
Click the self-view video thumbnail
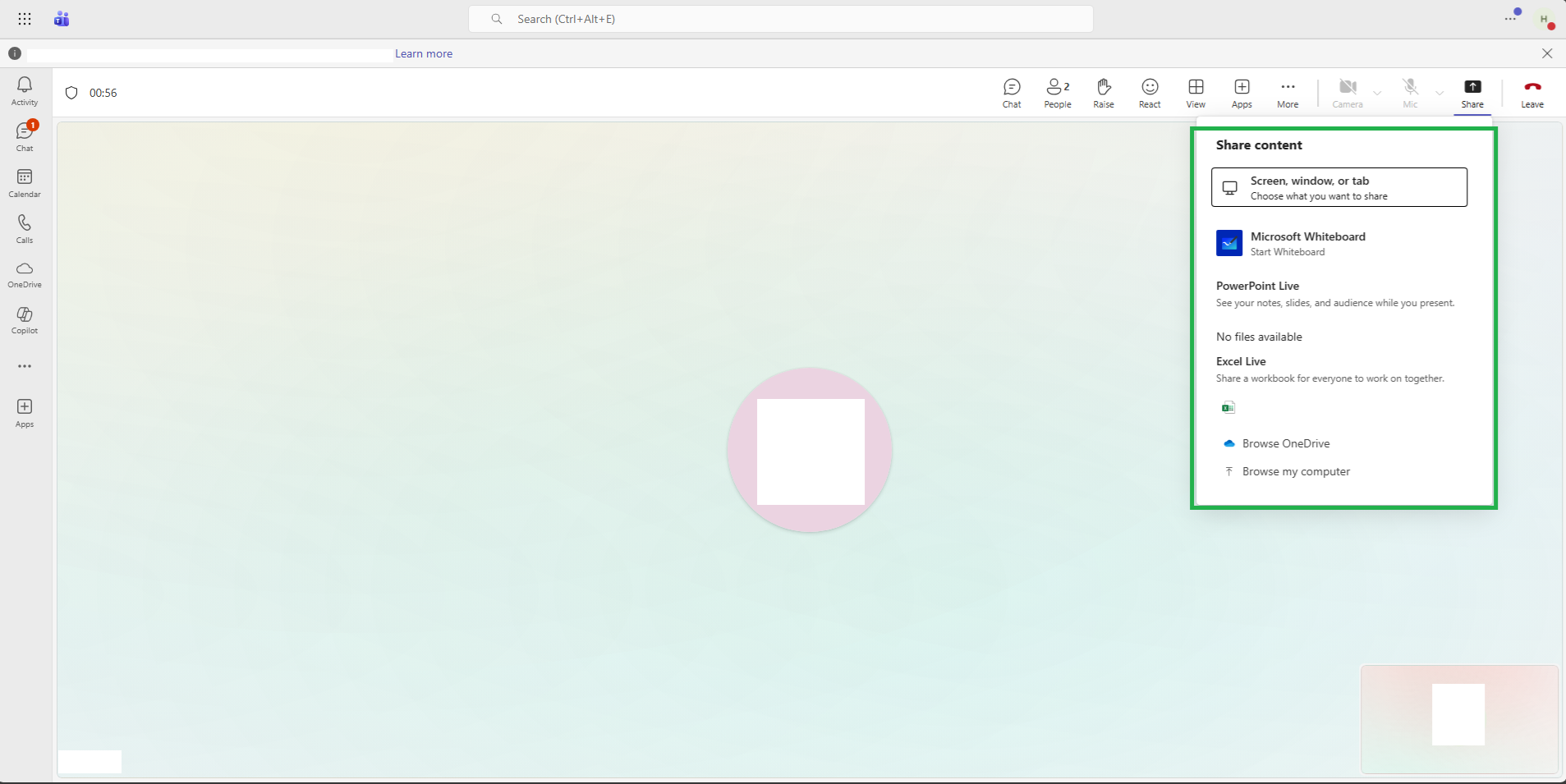(1459, 719)
